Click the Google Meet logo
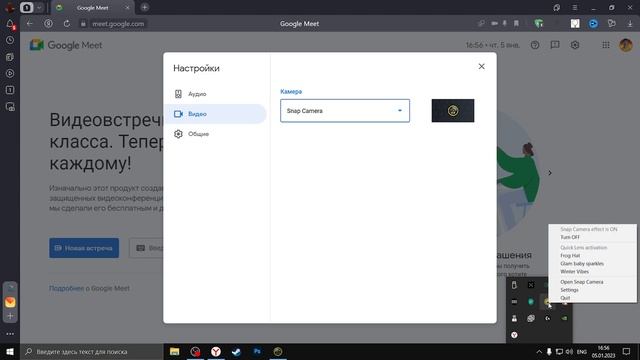The width and height of the screenshot is (640, 360). click(x=66, y=45)
